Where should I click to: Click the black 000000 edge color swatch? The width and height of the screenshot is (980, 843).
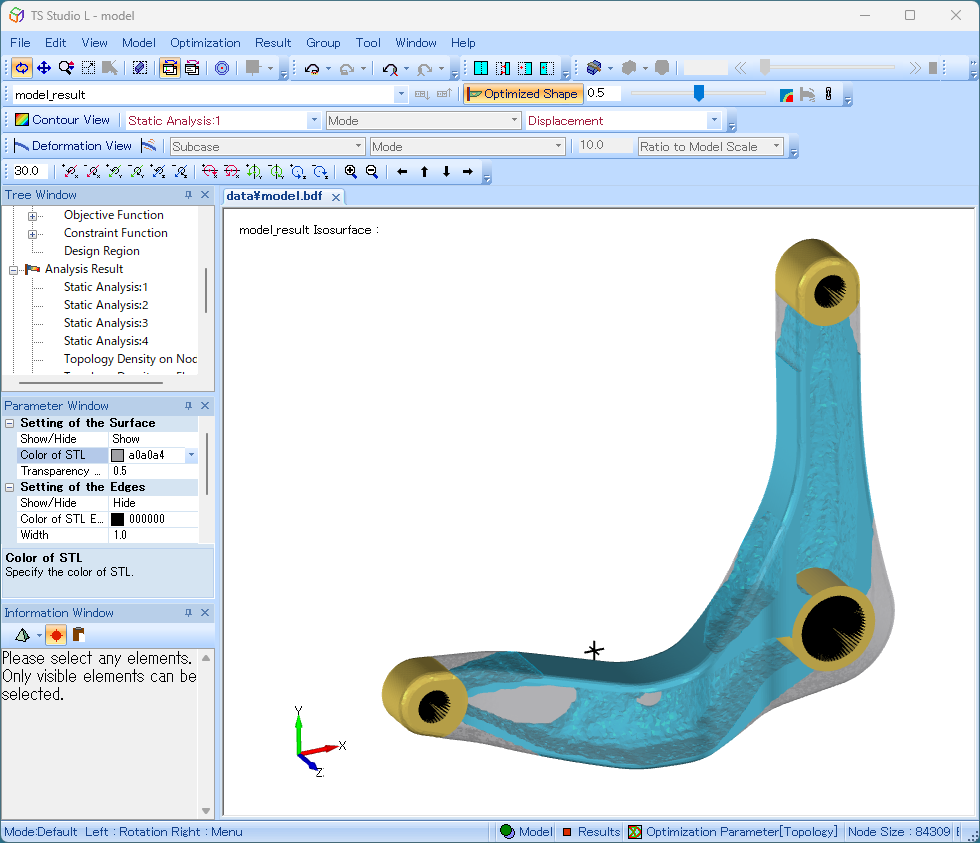118,519
